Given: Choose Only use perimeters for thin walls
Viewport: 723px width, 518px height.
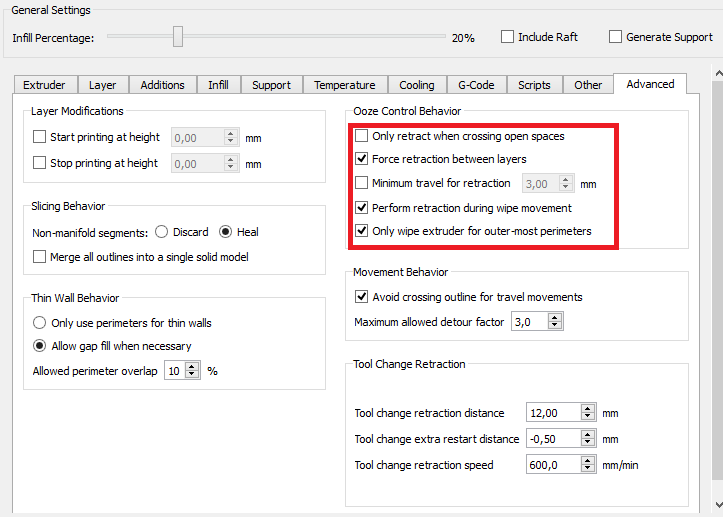Looking at the screenshot, I should pos(40,323).
